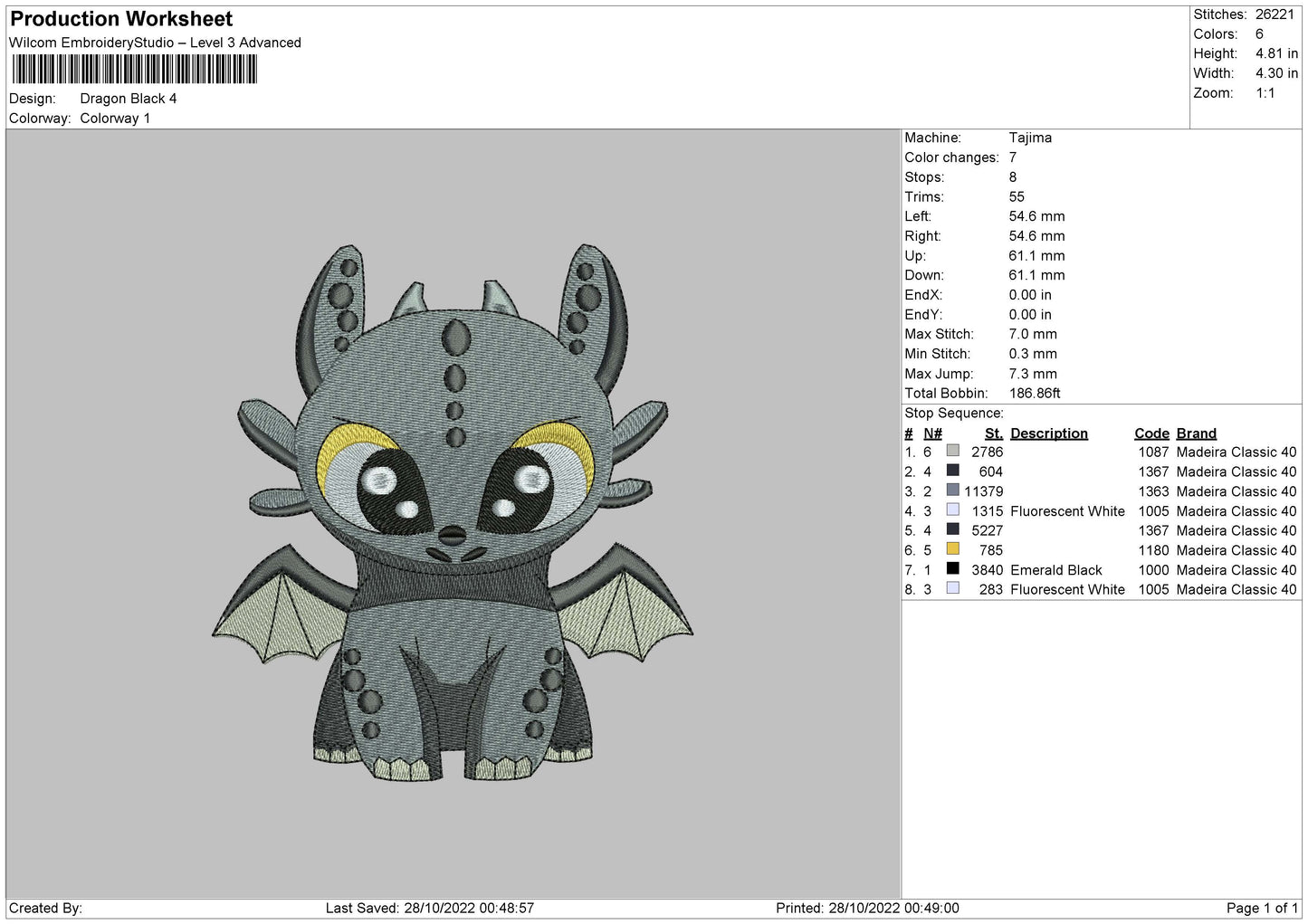Image resolution: width=1308 pixels, height=924 pixels.
Task: Click the colorway value 'Colorway 1'
Action: click(115, 119)
